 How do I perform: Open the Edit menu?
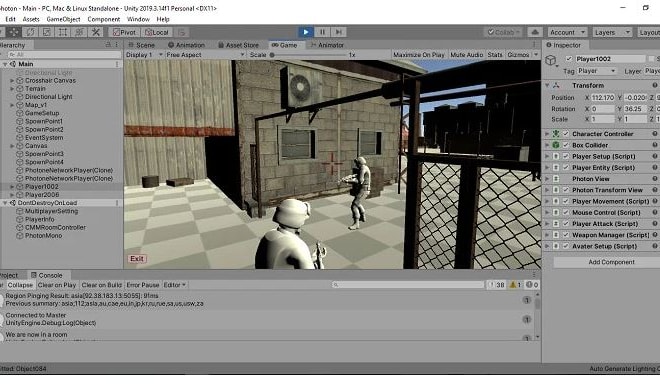(x=10, y=19)
